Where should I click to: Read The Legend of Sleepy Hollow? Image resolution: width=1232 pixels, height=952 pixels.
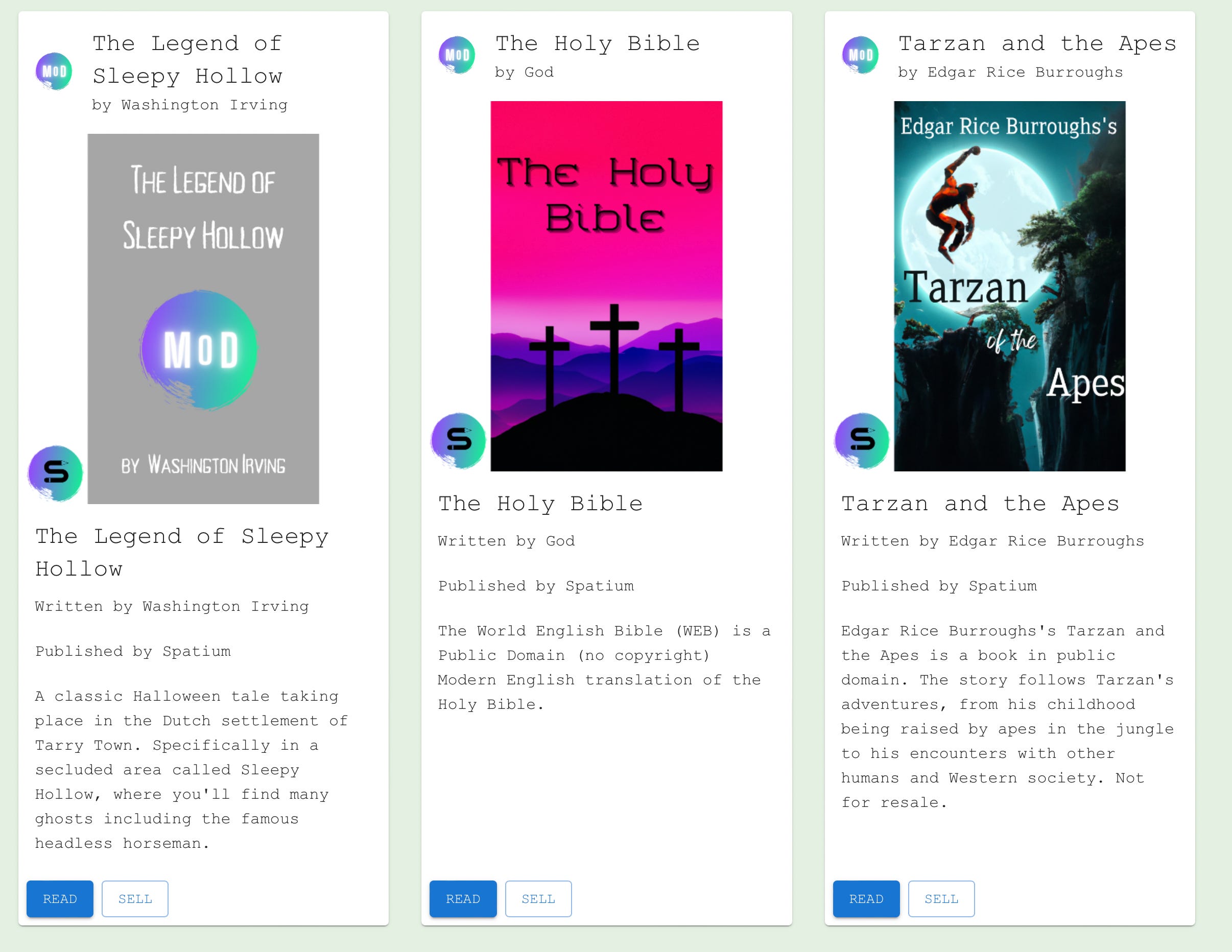click(x=60, y=898)
